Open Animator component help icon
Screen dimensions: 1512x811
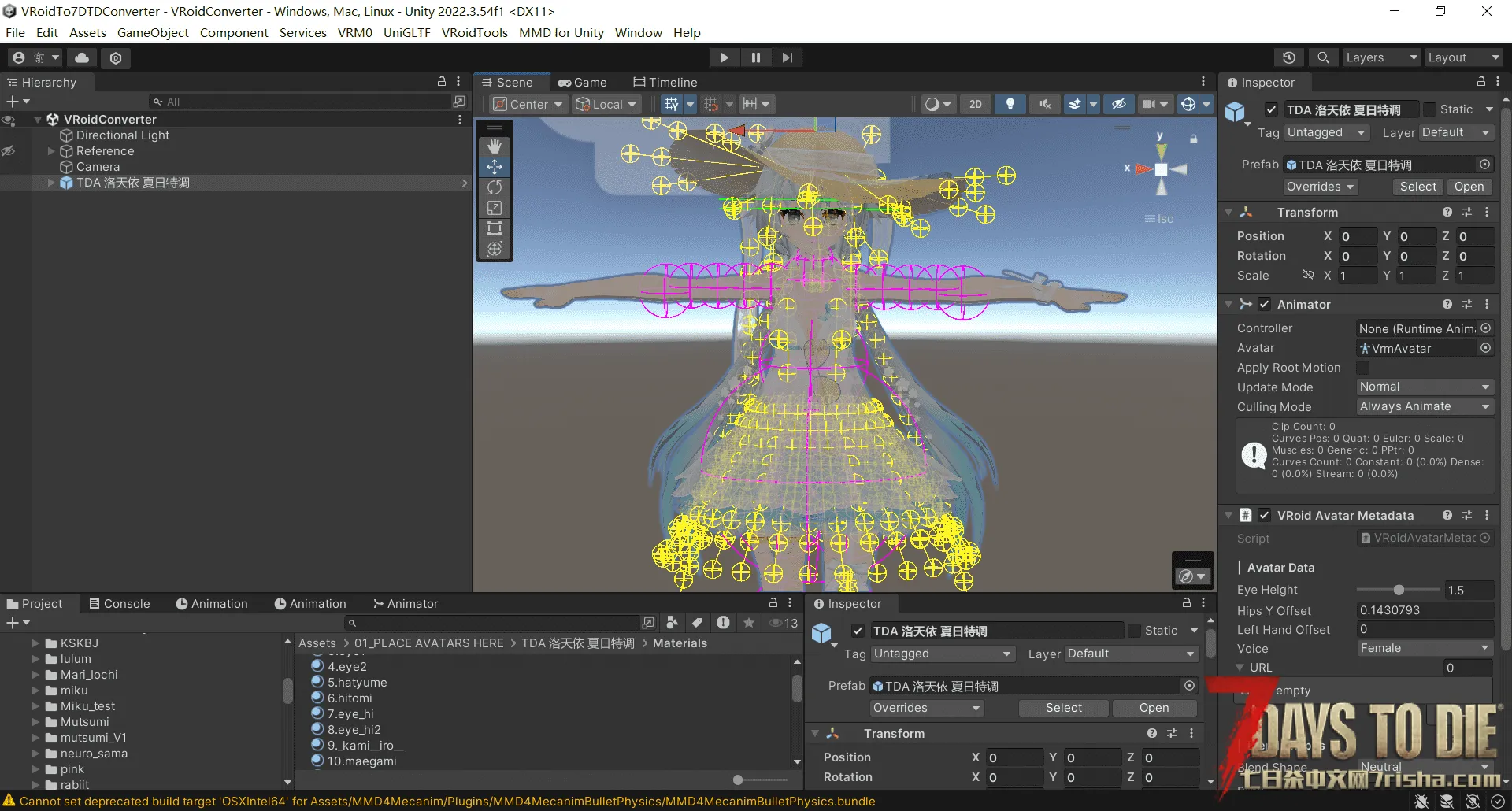1447,304
